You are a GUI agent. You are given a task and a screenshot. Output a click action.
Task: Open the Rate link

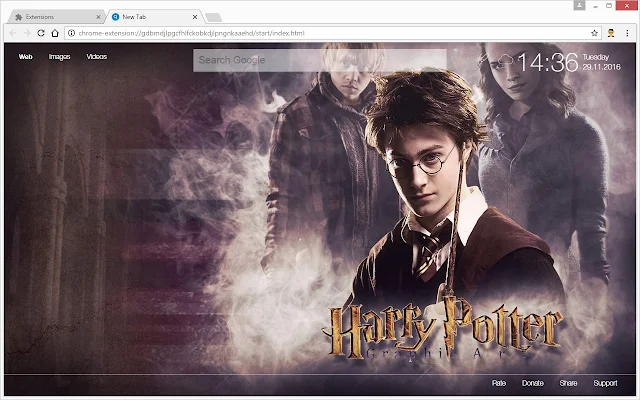499,383
